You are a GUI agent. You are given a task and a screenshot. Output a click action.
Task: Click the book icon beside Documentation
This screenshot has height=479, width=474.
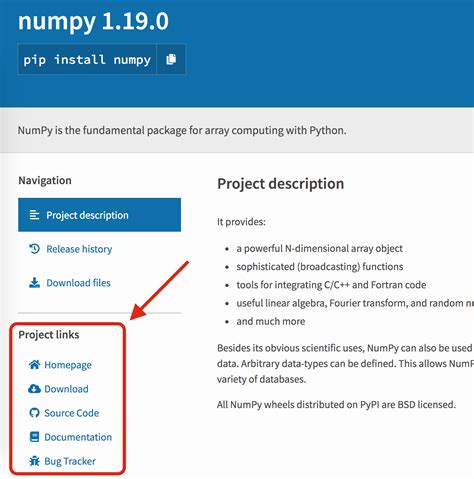(x=34, y=437)
